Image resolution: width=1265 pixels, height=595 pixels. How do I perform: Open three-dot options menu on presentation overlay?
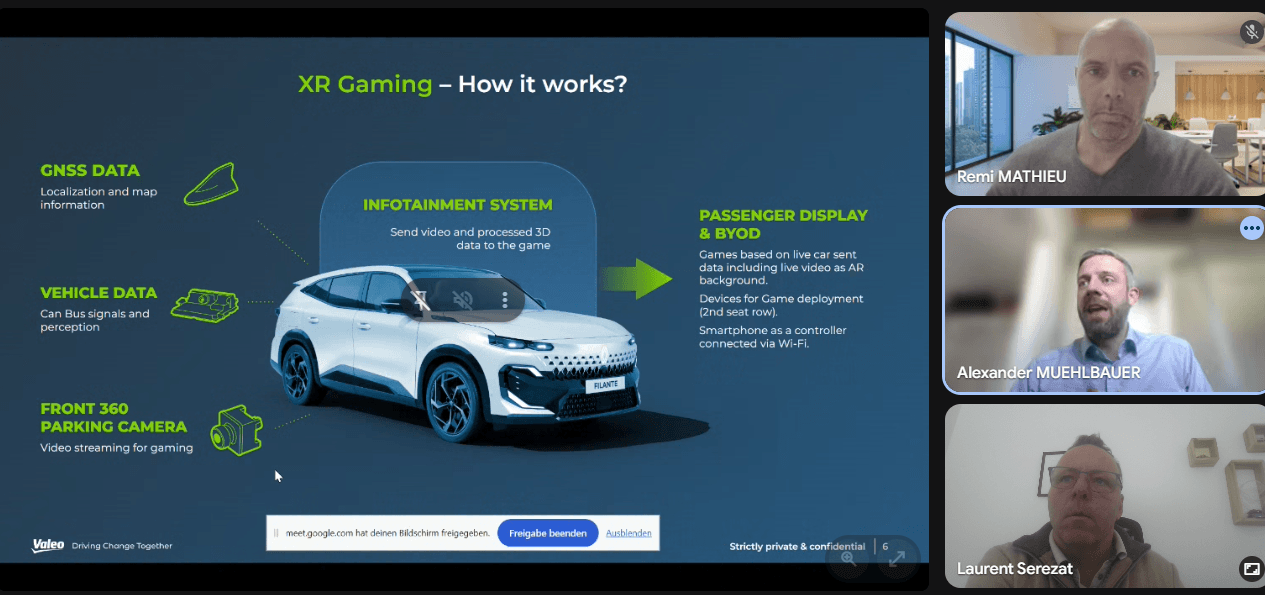click(x=505, y=299)
